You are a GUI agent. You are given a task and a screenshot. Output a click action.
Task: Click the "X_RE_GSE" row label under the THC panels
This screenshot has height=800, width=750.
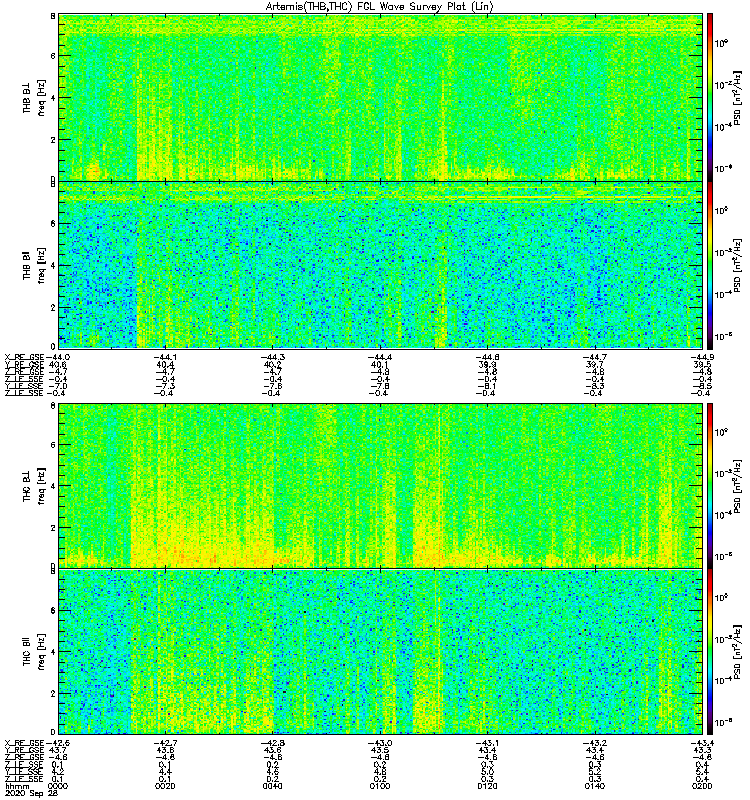pyautogui.click(x=24, y=743)
